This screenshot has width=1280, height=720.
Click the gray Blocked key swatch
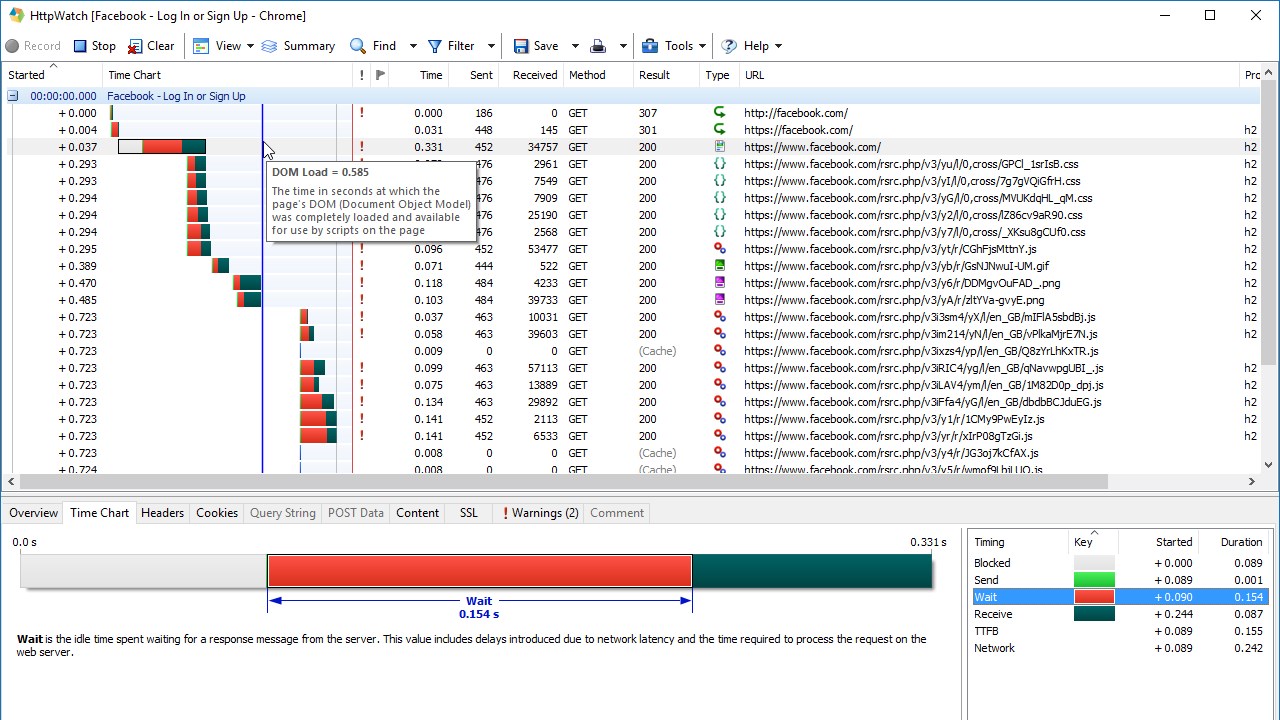click(x=1094, y=563)
